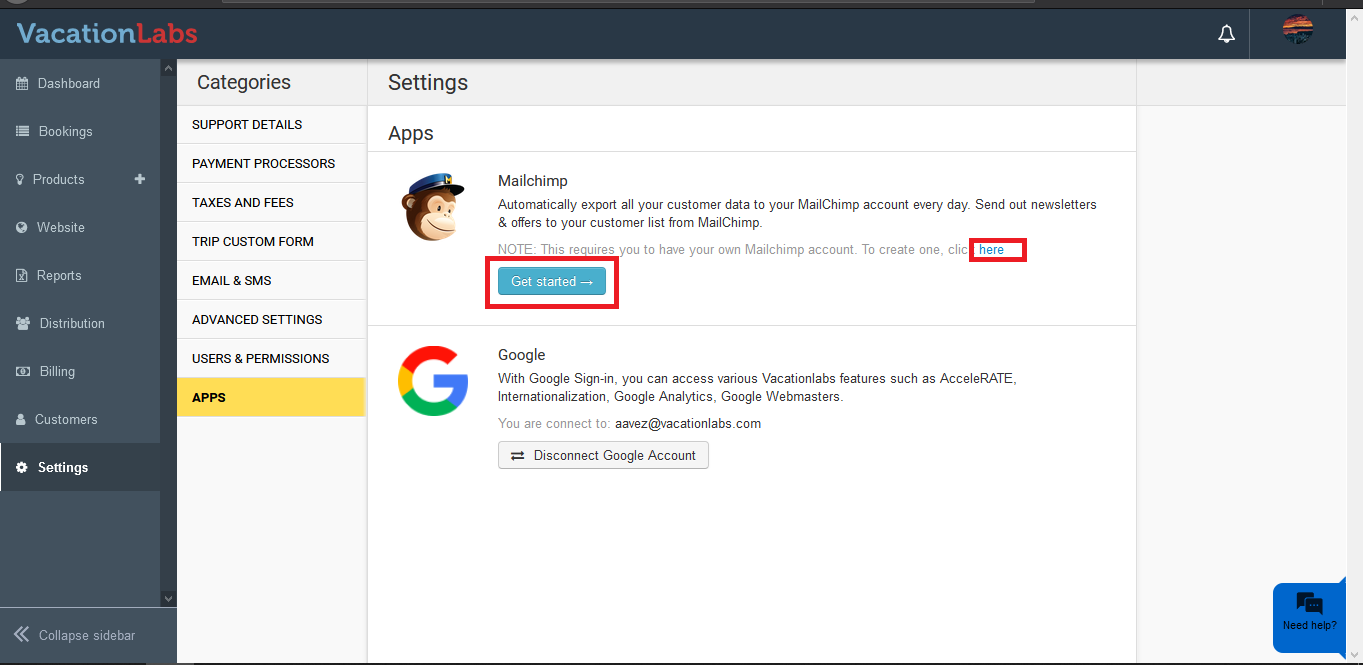Open the Trip Custom Form category
This screenshot has width=1363, height=665.
coord(271,241)
